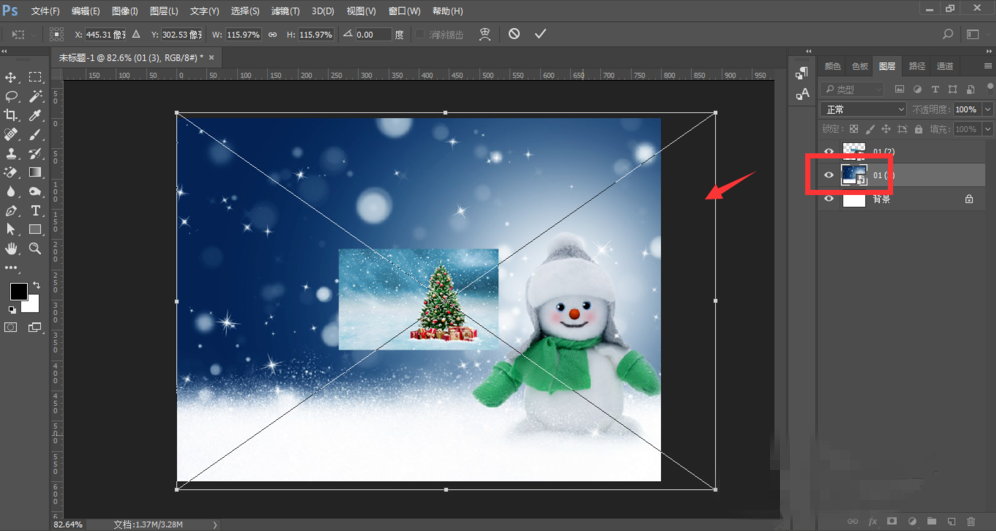Click the layer style fx icon

[872, 521]
